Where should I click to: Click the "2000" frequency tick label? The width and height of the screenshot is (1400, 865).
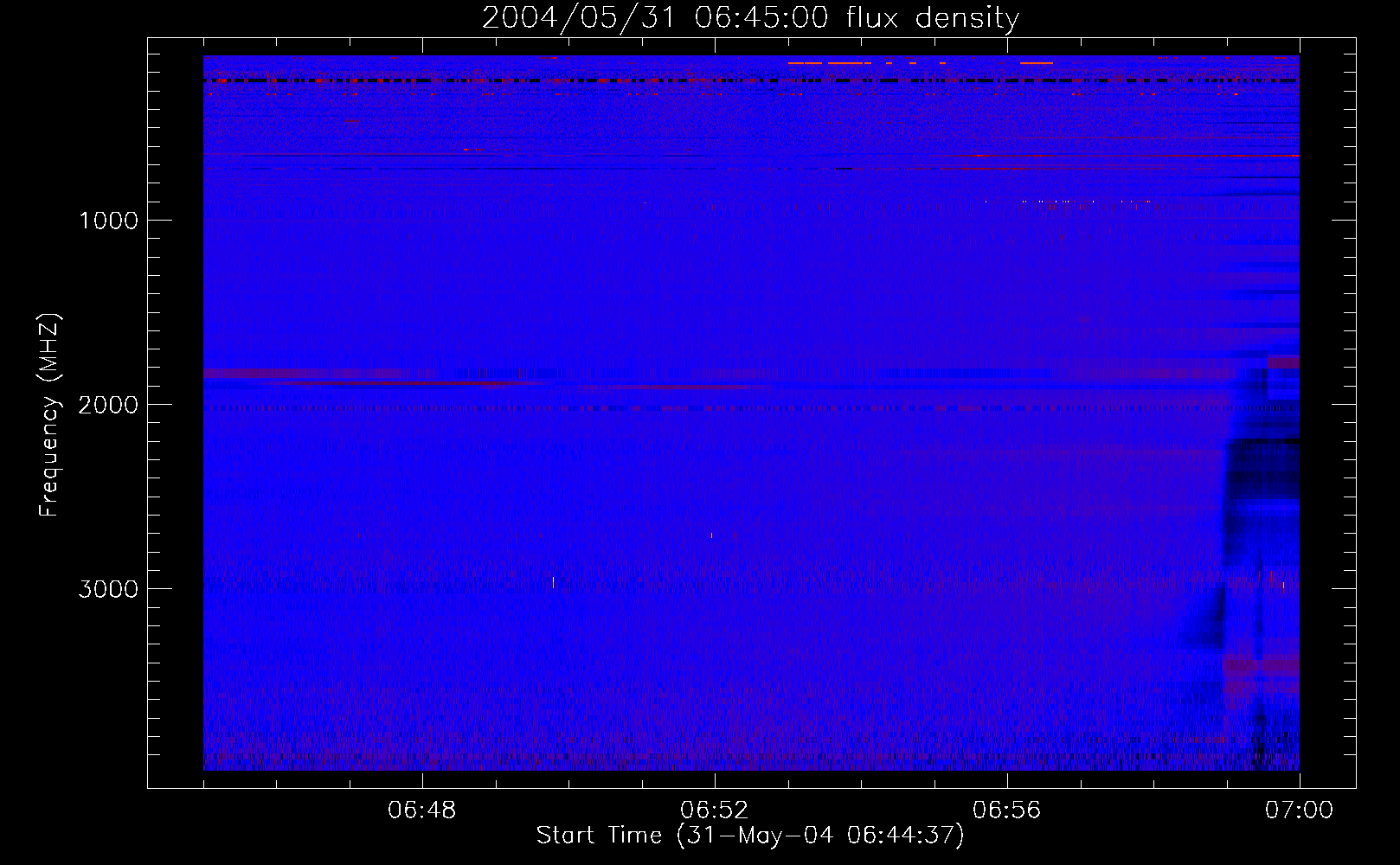(x=108, y=405)
